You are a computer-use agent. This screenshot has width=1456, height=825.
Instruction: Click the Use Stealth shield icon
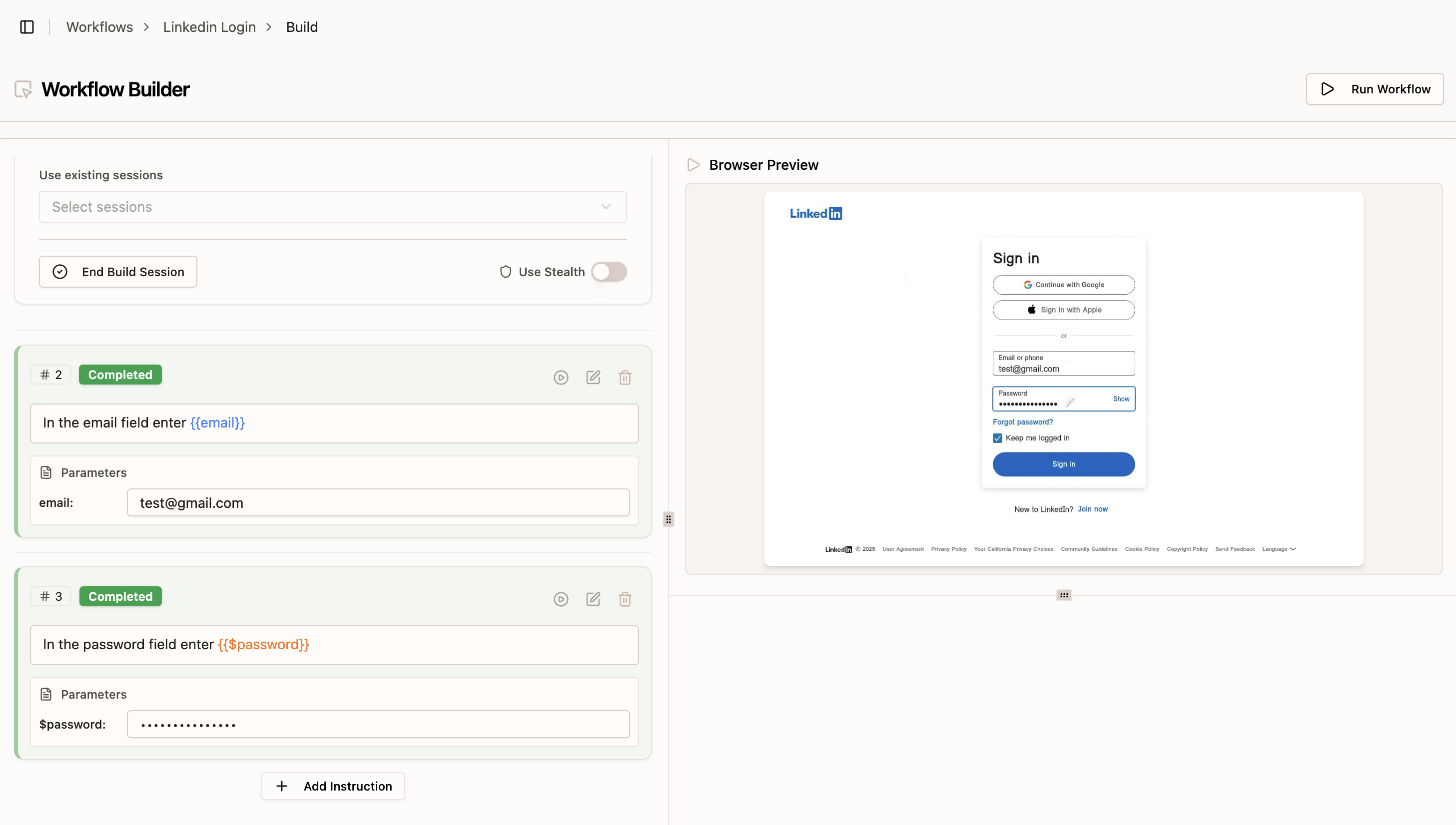tap(505, 271)
